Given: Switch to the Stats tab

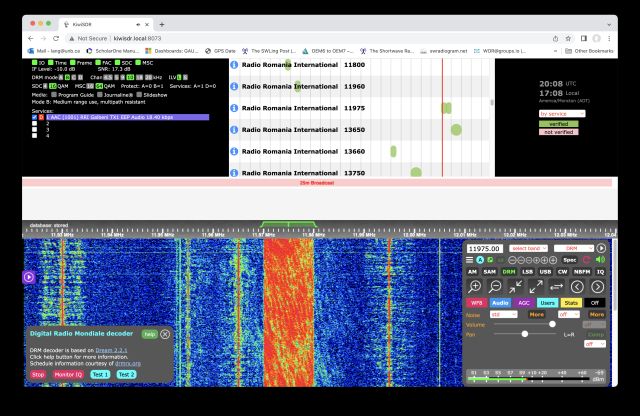Looking at the screenshot, I should (571, 303).
